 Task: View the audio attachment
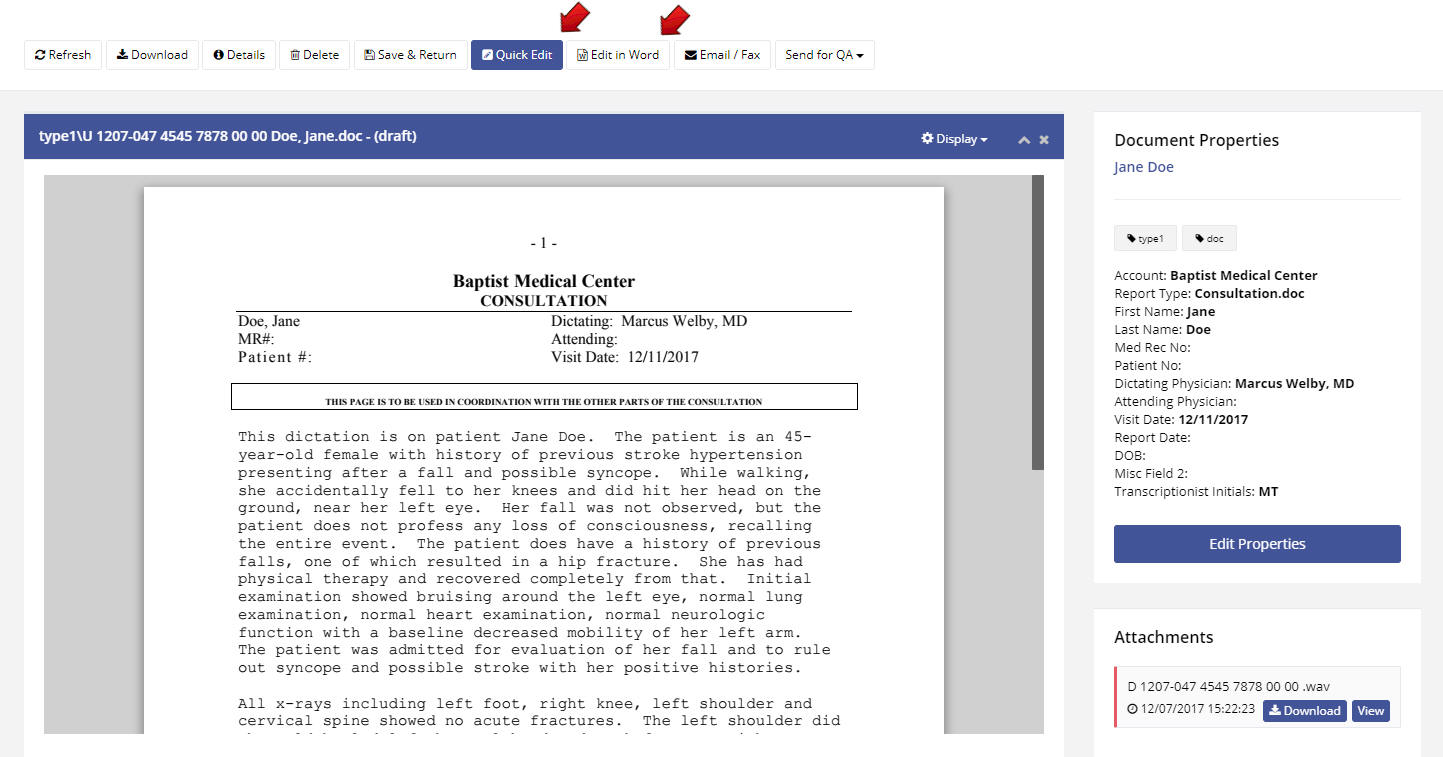1370,710
